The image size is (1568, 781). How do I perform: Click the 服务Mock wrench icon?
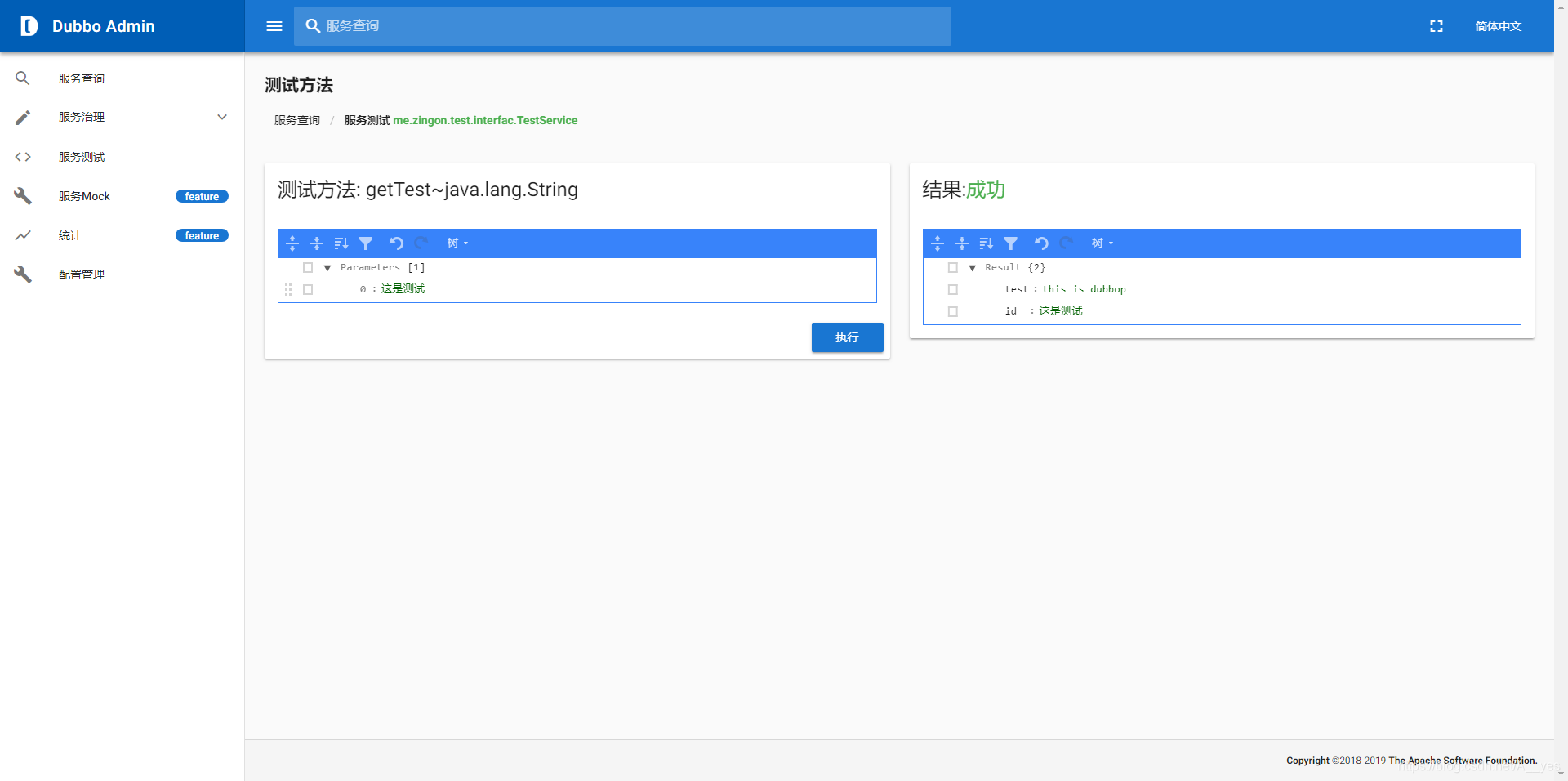(x=23, y=196)
